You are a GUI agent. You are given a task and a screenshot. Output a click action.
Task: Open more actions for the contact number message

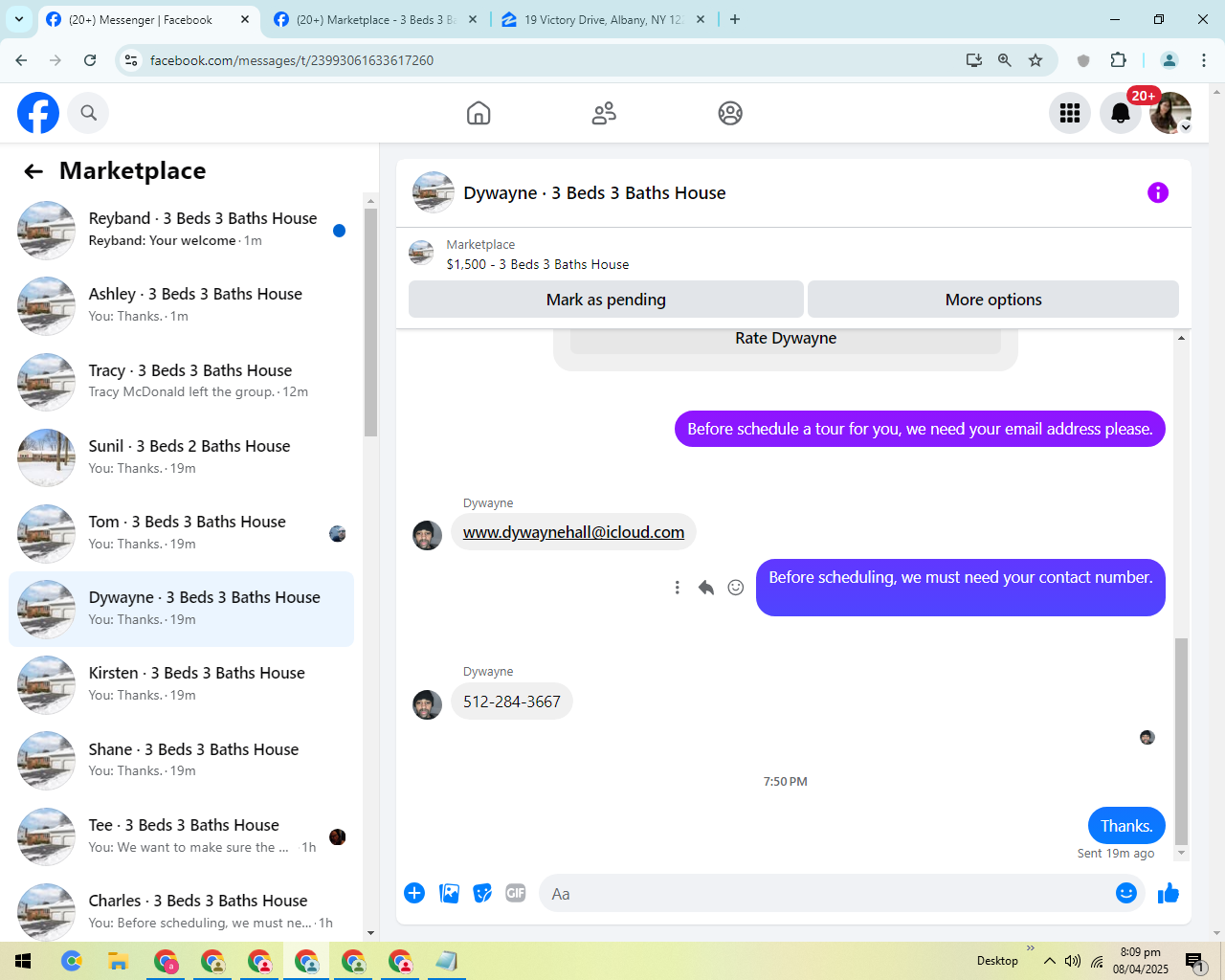point(677,588)
